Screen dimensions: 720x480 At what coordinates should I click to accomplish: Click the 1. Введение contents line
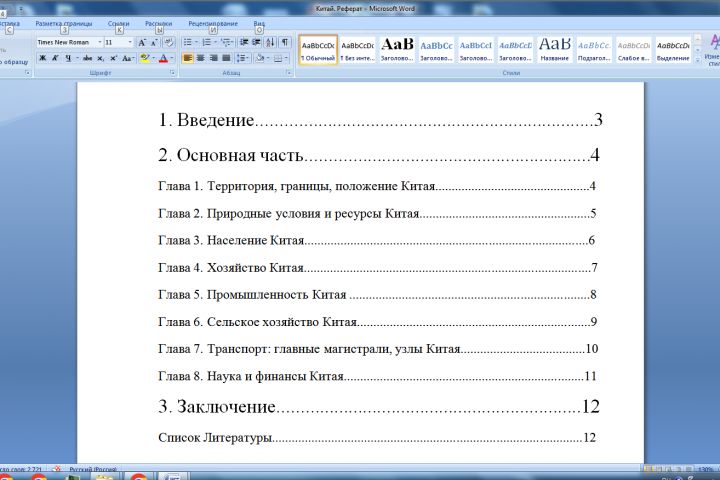pos(380,120)
